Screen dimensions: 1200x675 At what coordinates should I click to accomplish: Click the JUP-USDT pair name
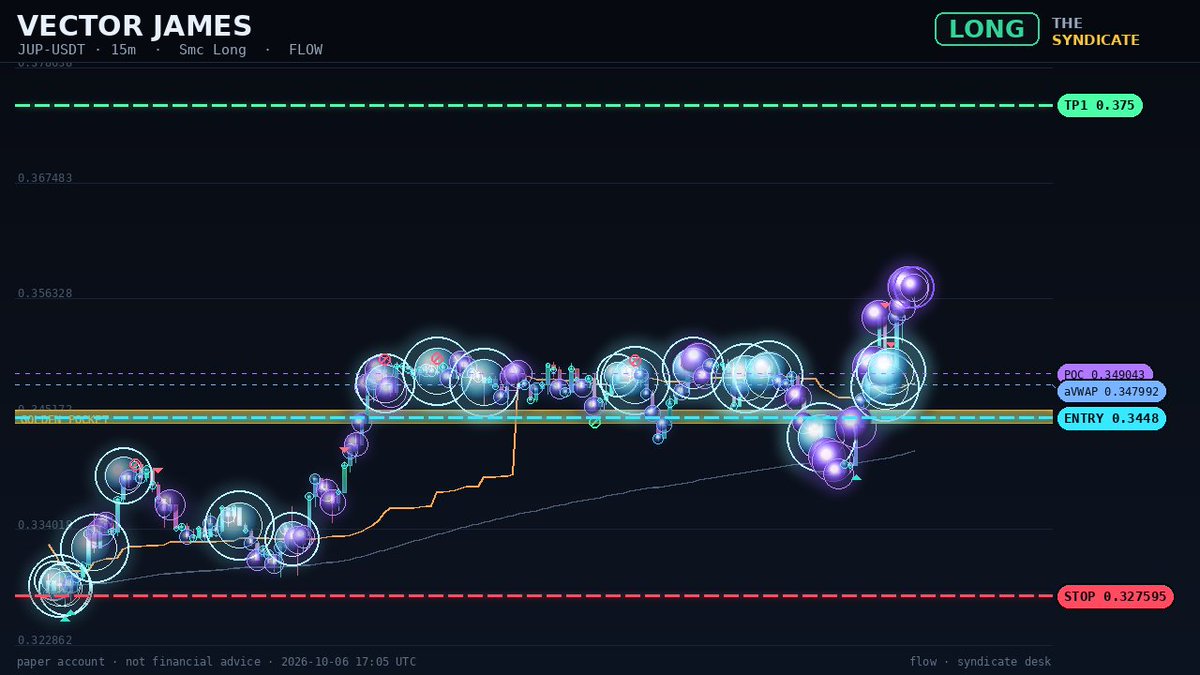pyautogui.click(x=52, y=50)
